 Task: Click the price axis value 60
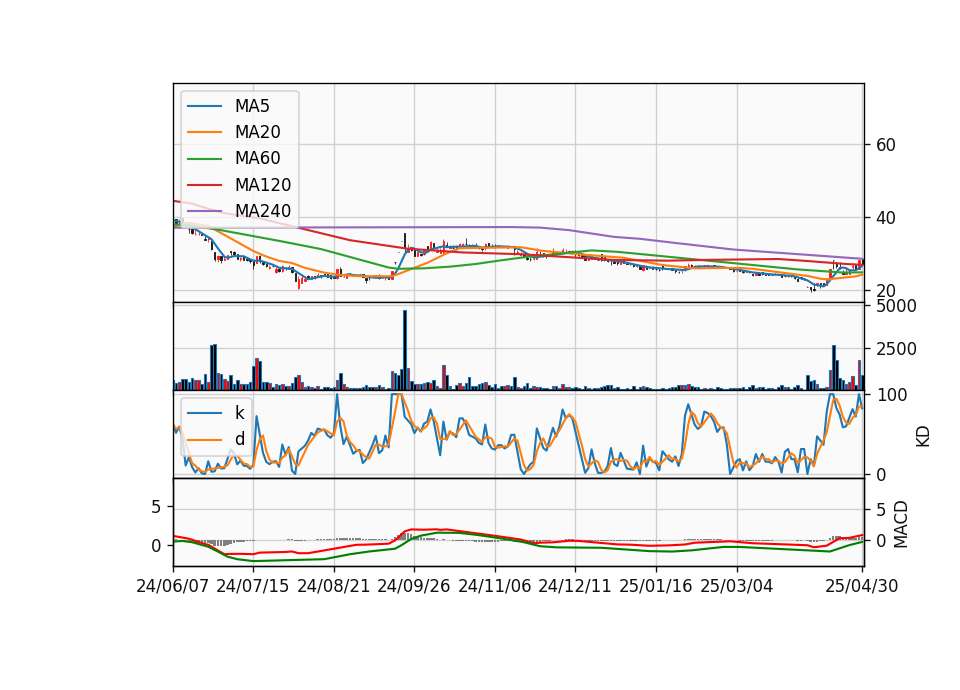tap(886, 145)
